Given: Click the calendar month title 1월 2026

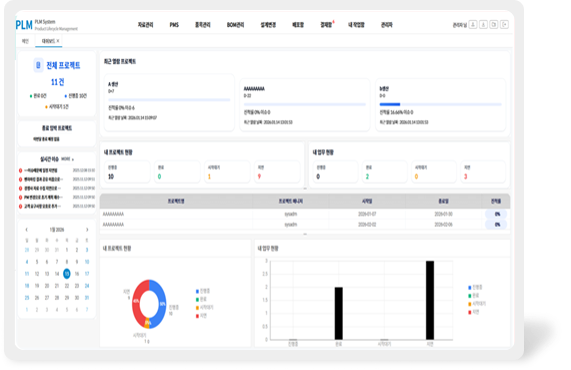Looking at the screenshot, I should [x=57, y=230].
